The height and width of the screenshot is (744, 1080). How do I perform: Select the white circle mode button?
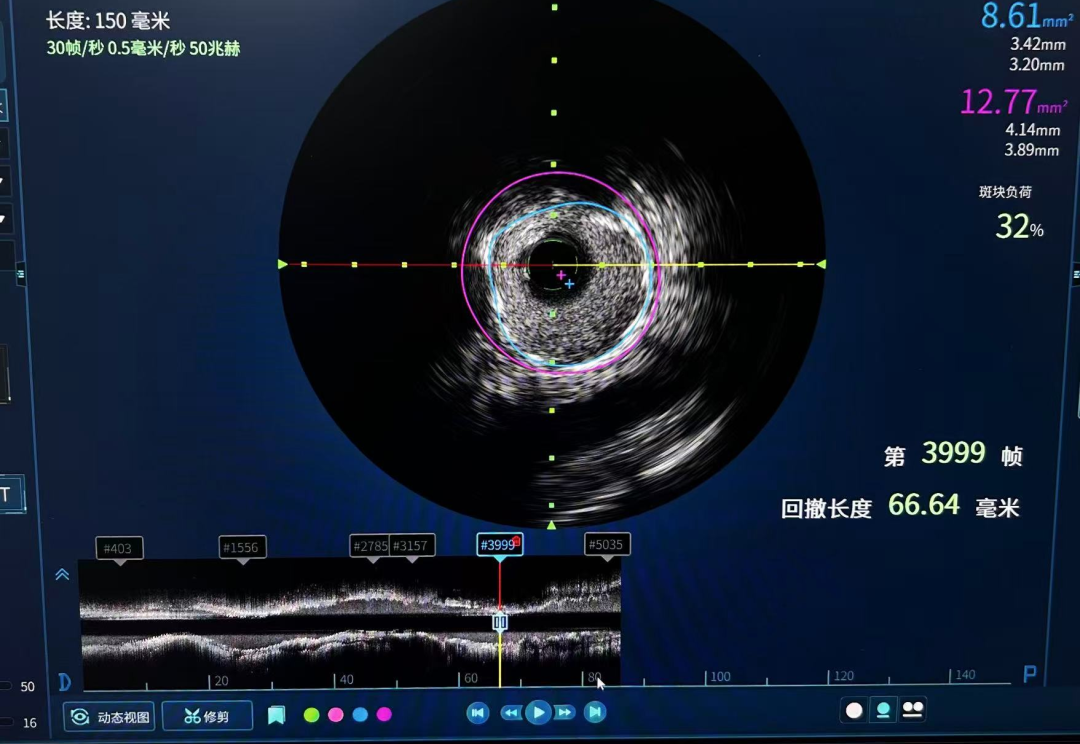coord(854,710)
